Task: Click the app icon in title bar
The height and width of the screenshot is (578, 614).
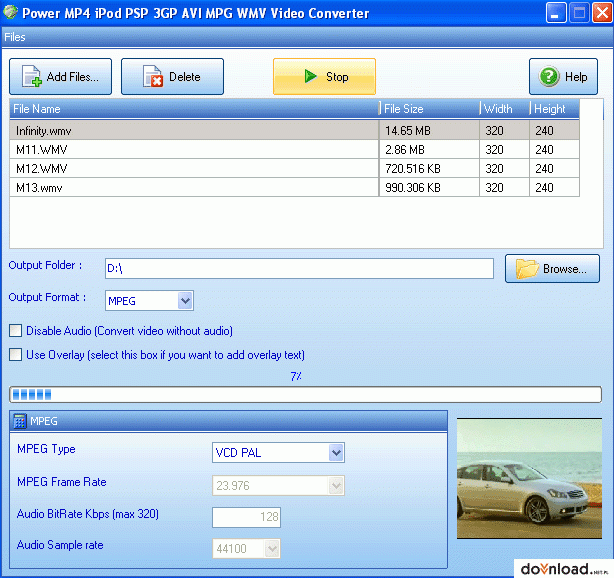Action: [x=10, y=12]
